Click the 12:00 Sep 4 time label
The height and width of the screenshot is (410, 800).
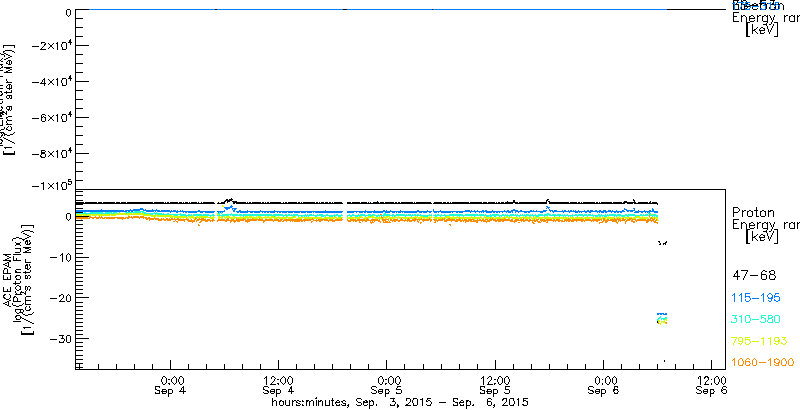coord(279,386)
